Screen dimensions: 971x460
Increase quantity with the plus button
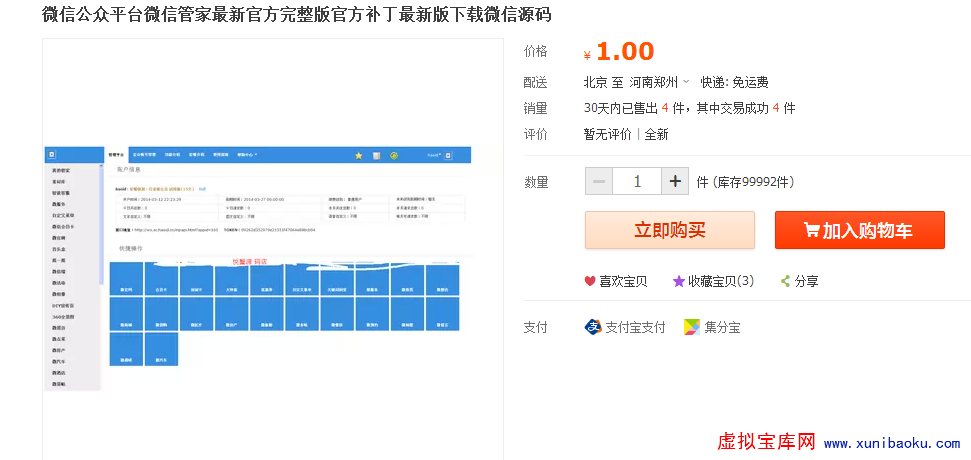coord(675,181)
